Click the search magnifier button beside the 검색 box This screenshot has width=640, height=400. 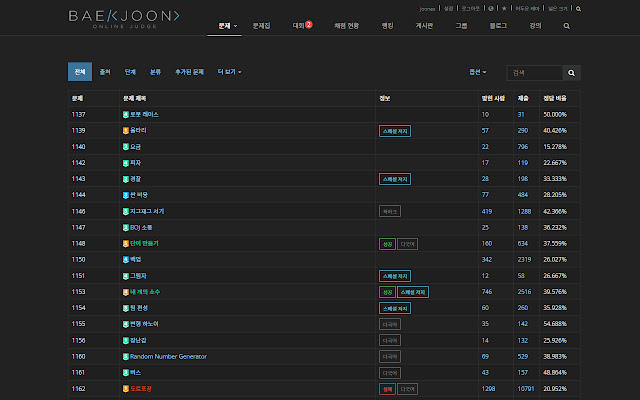coord(571,73)
